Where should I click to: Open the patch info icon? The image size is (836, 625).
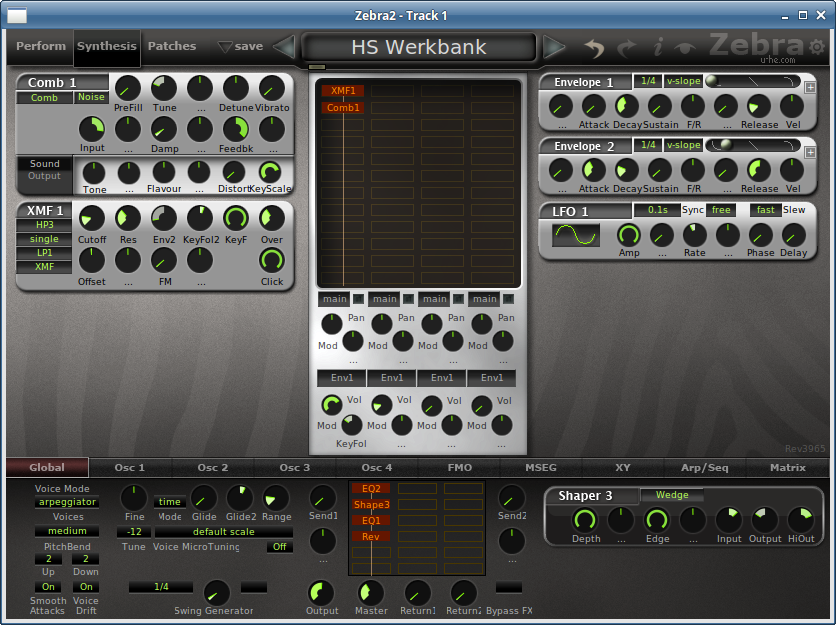[658, 47]
